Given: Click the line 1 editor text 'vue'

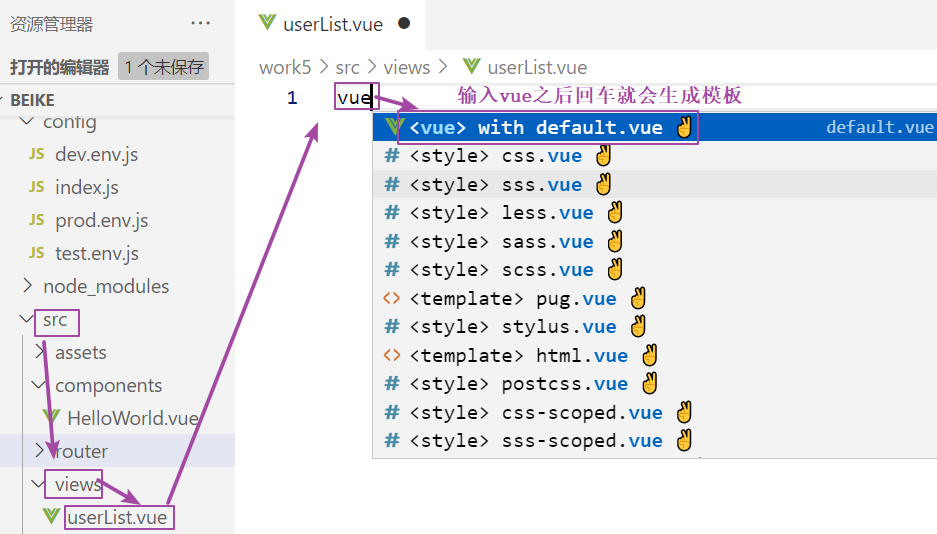Looking at the screenshot, I should click(354, 98).
